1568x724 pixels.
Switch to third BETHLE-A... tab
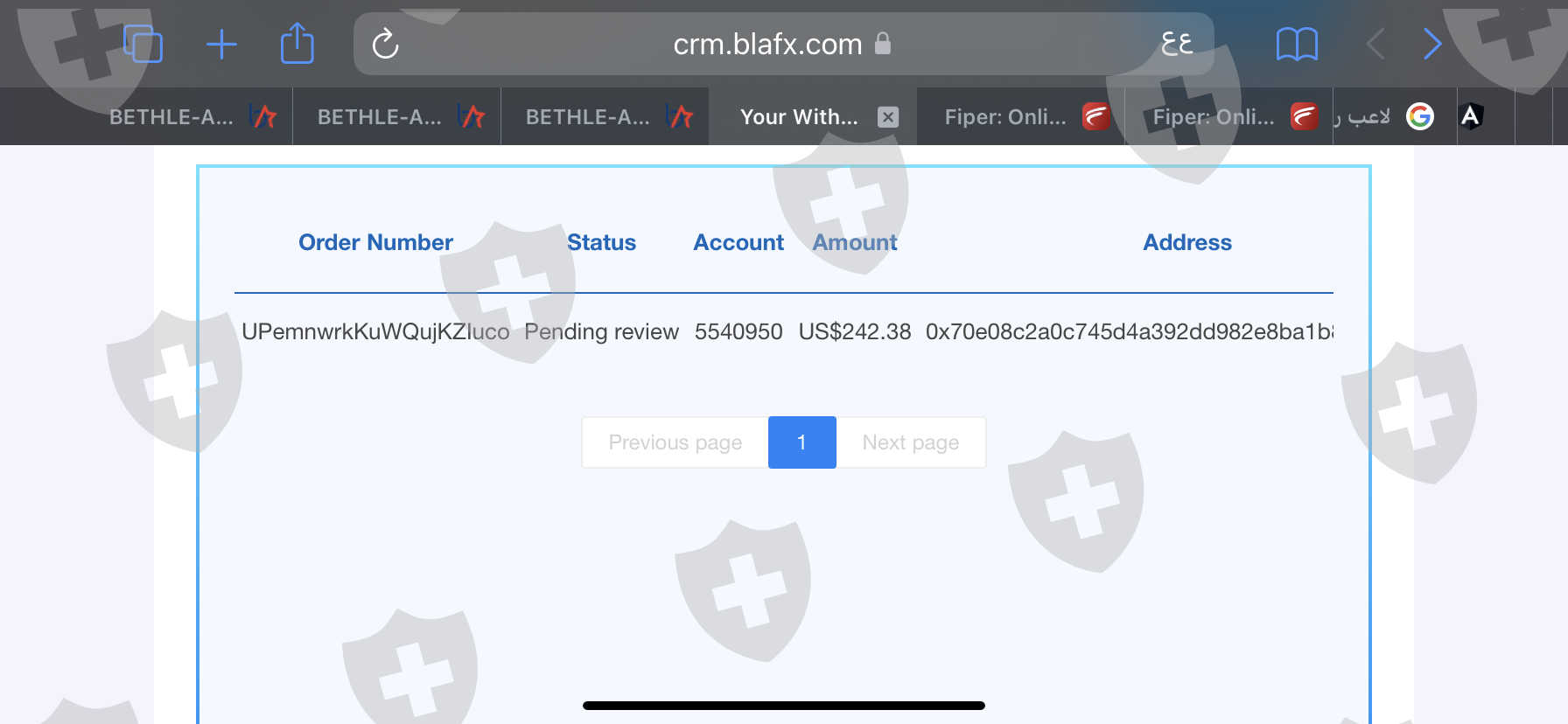tap(605, 116)
